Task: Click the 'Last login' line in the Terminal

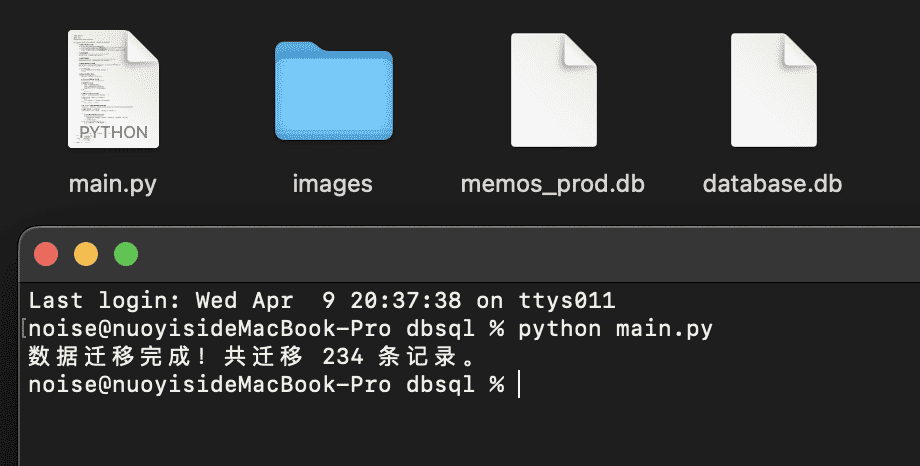Action: coord(322,300)
